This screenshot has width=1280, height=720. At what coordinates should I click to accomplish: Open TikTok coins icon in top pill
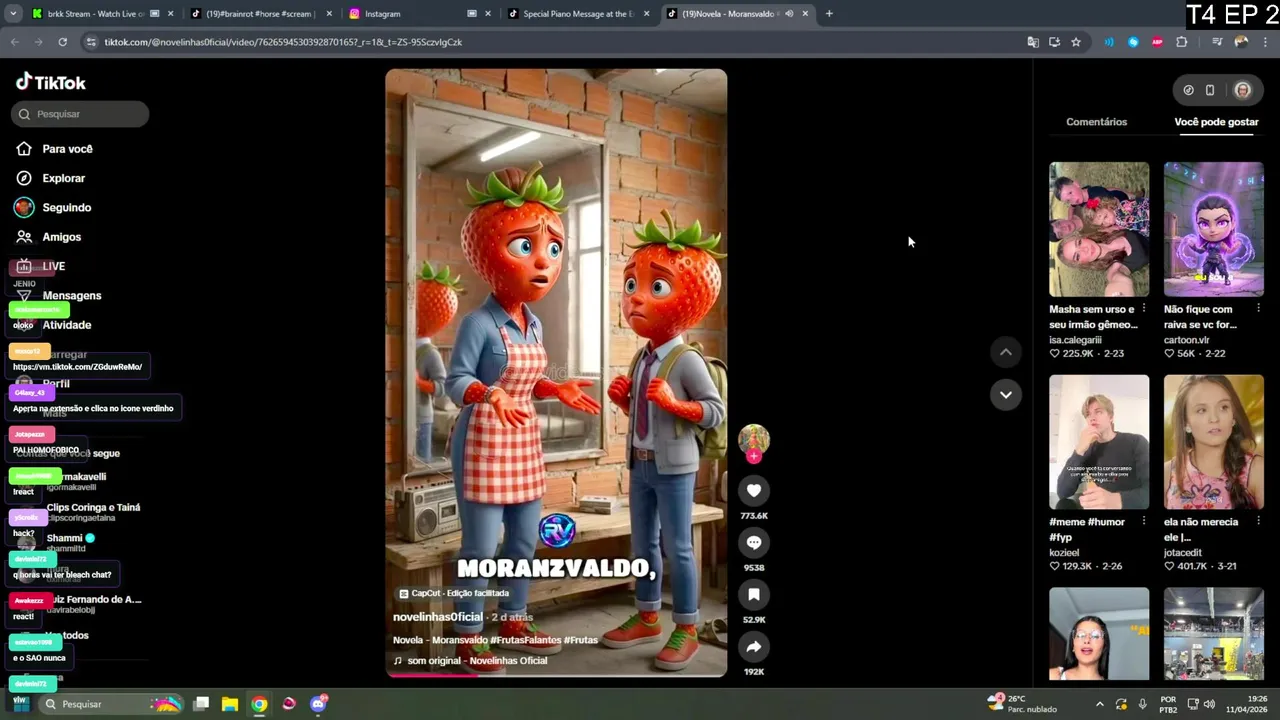click(1188, 90)
